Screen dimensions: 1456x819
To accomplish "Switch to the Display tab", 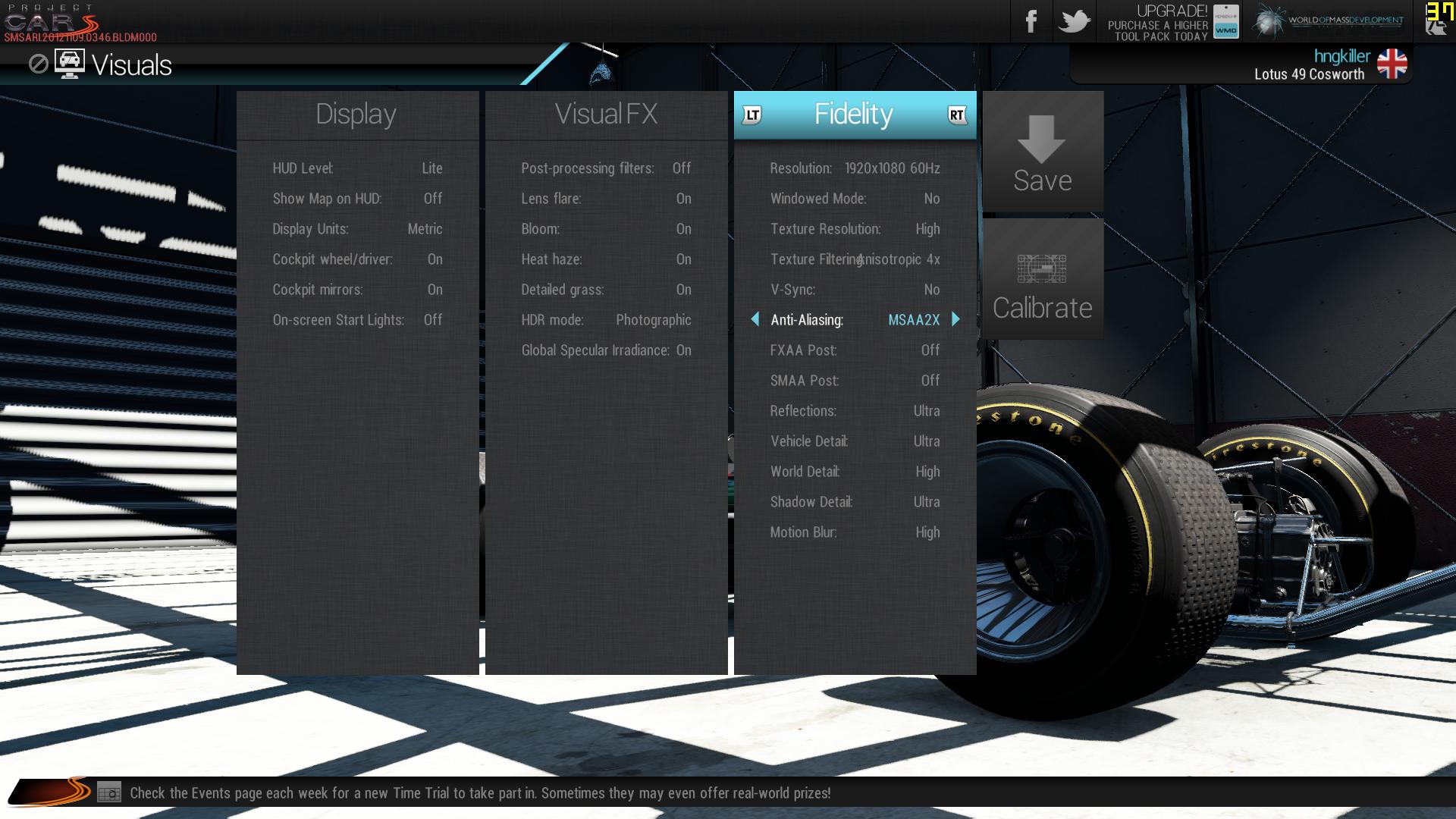I will 356,115.
